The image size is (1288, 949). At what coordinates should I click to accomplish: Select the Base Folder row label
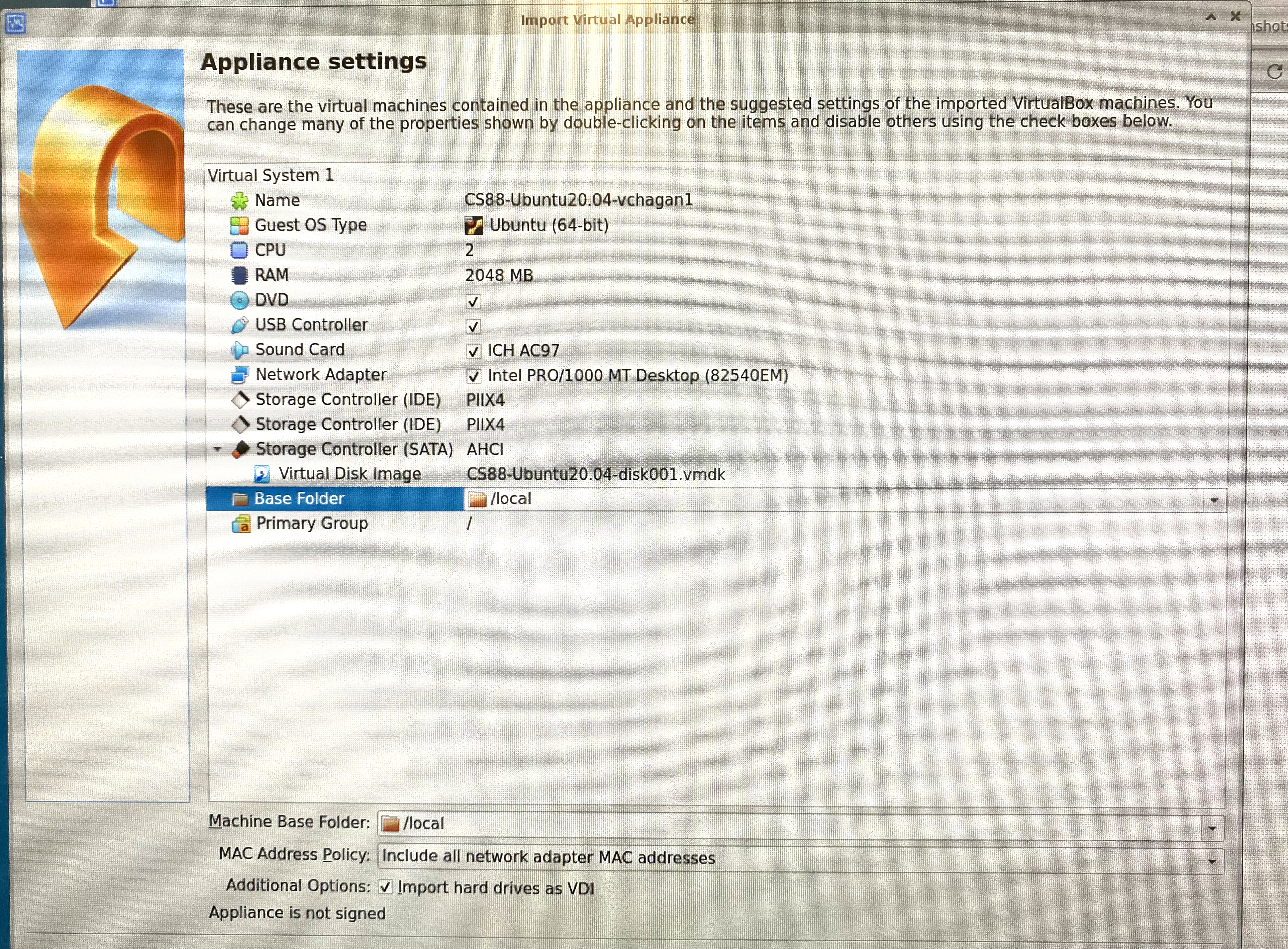(x=299, y=499)
